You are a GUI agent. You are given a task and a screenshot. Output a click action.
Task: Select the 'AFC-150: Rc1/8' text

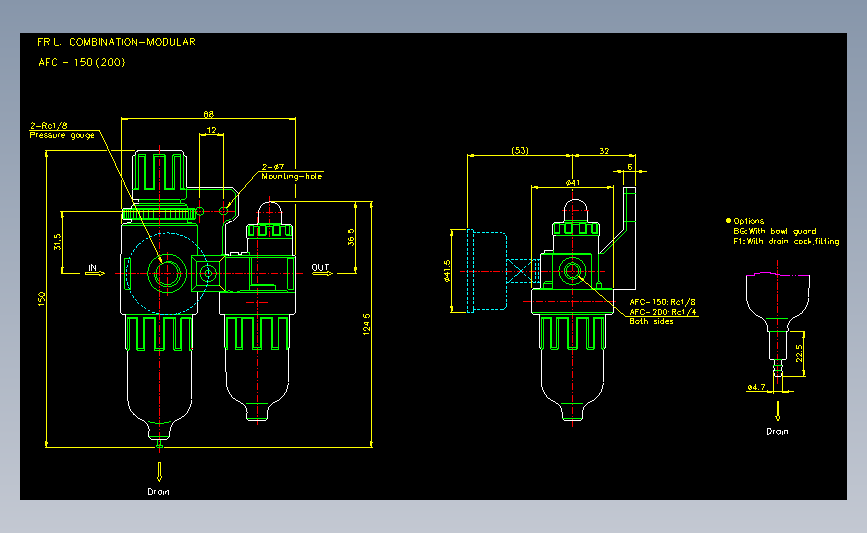click(x=662, y=302)
